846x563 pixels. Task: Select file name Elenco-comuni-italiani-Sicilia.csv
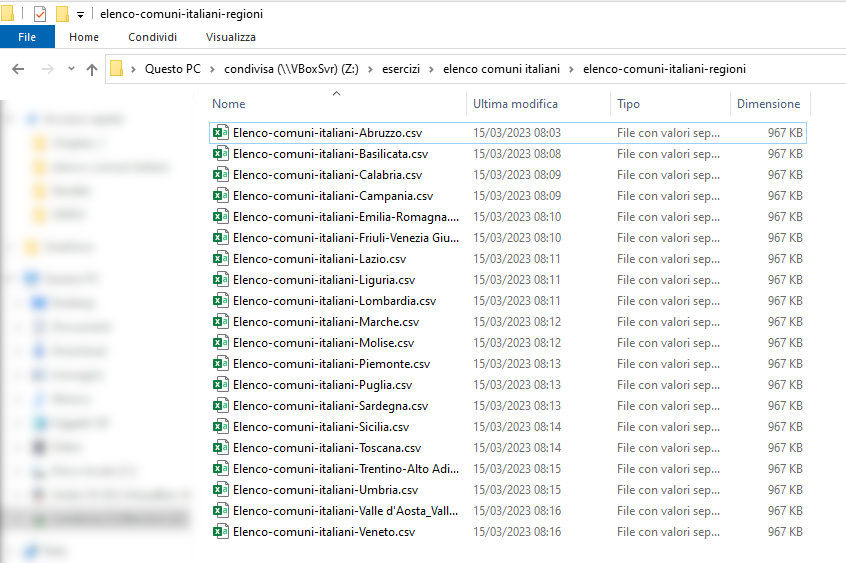321,427
